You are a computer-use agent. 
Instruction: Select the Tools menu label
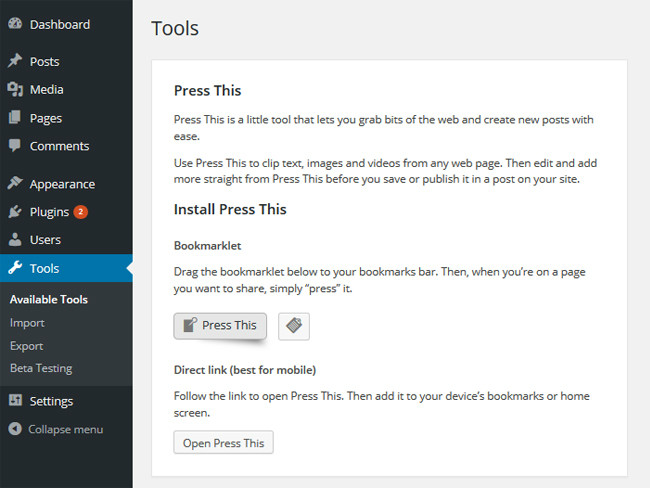[x=44, y=268]
